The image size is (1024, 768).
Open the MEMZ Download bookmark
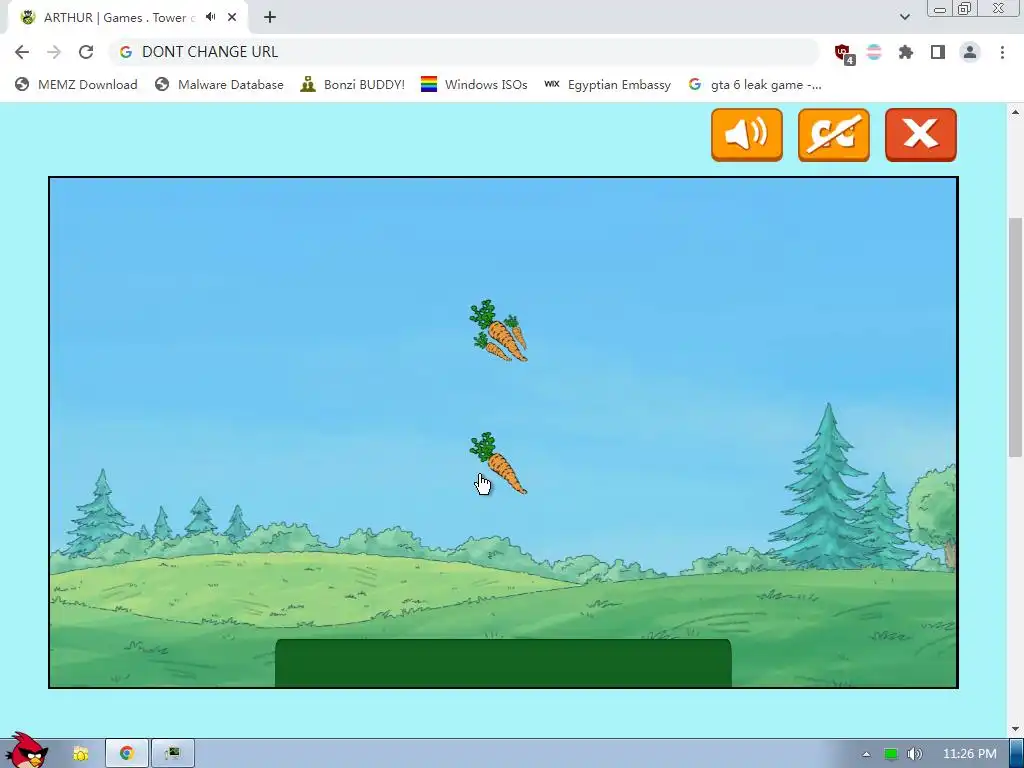76,85
